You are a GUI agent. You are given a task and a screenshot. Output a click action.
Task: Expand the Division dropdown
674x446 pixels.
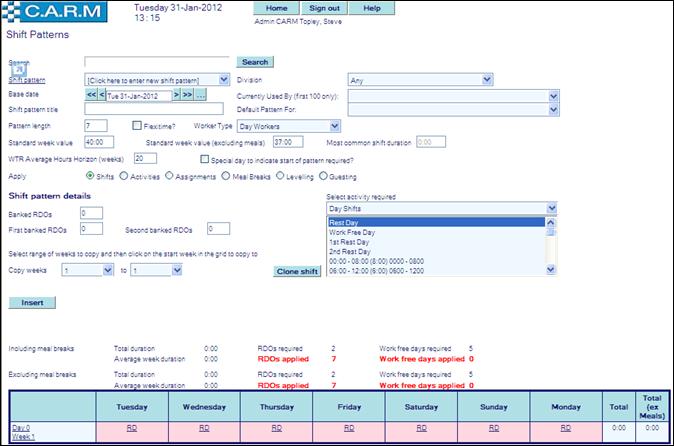[419, 79]
